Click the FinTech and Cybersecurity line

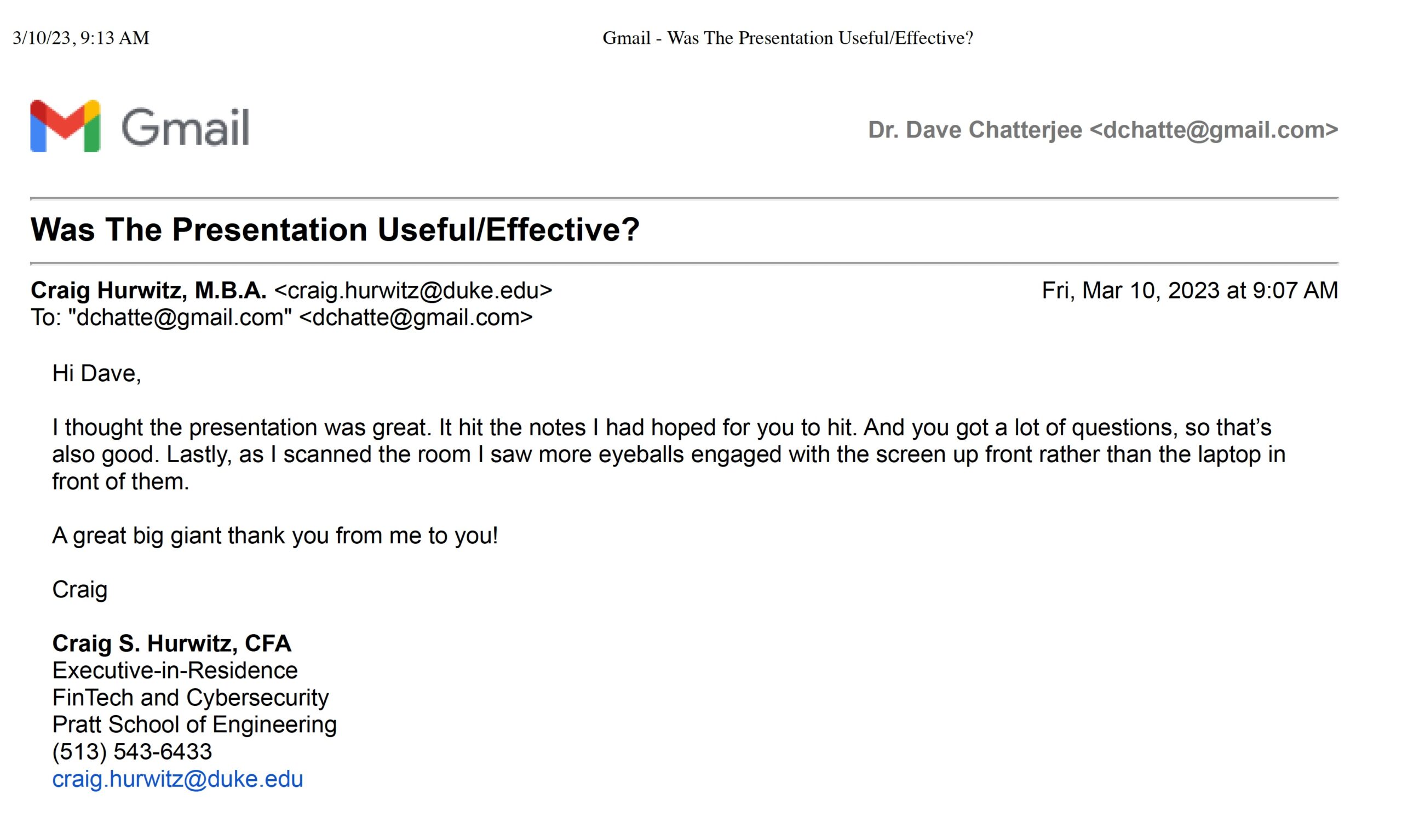pyautogui.click(x=190, y=698)
